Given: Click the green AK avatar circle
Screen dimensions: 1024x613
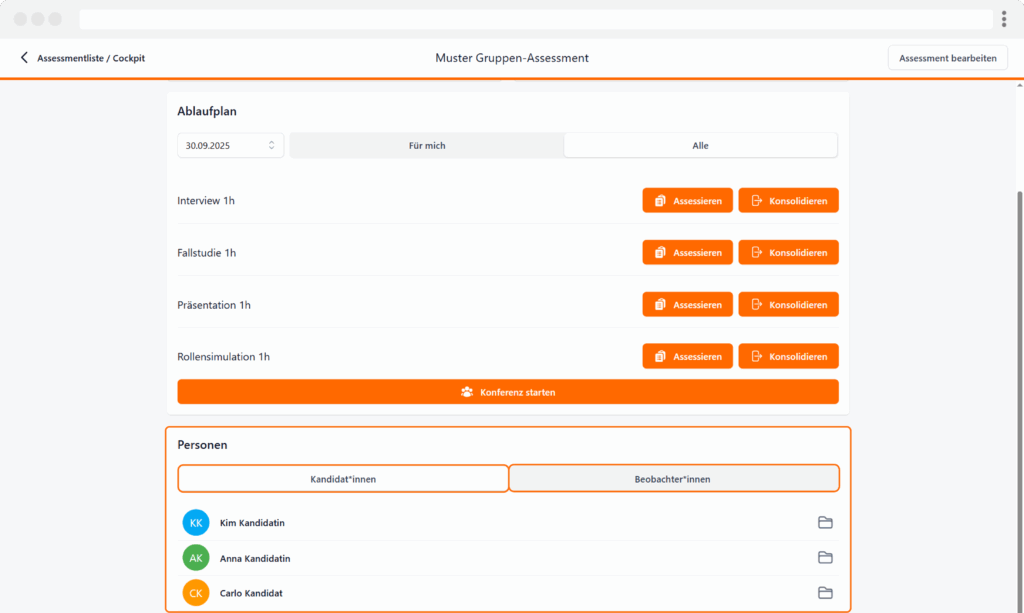Looking at the screenshot, I should pos(196,558).
